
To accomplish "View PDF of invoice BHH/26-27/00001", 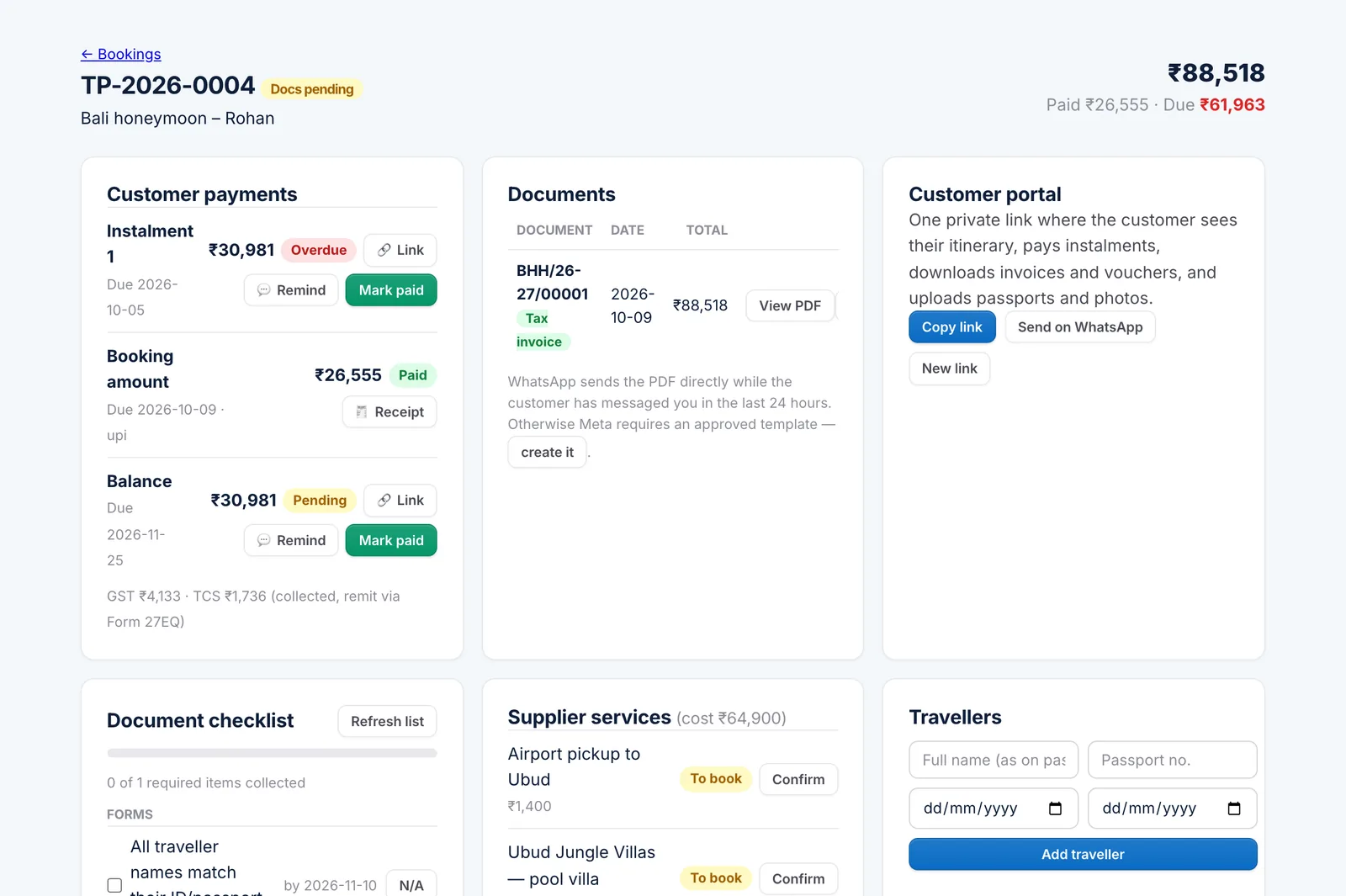I will tap(790, 305).
